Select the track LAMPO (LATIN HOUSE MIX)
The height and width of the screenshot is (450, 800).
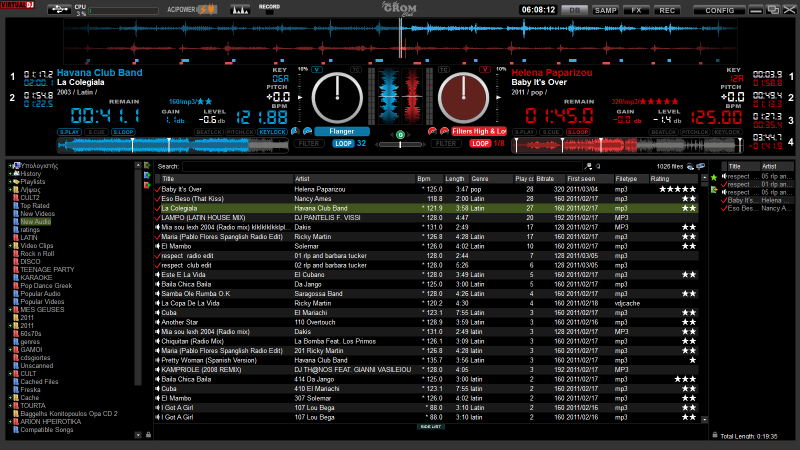(426, 218)
